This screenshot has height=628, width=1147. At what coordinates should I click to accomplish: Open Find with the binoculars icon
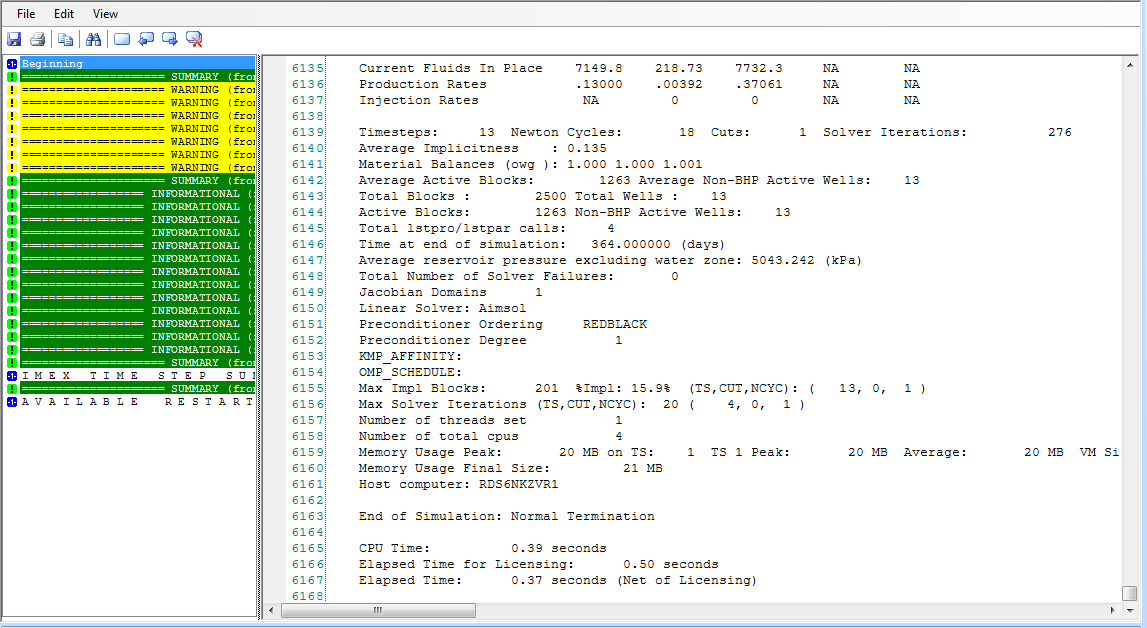93,39
